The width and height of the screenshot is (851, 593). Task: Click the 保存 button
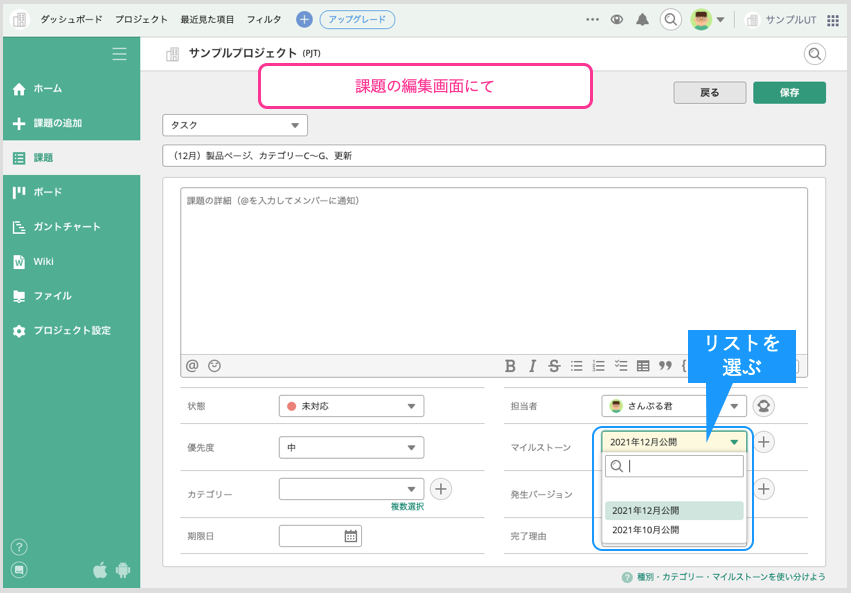(789, 92)
